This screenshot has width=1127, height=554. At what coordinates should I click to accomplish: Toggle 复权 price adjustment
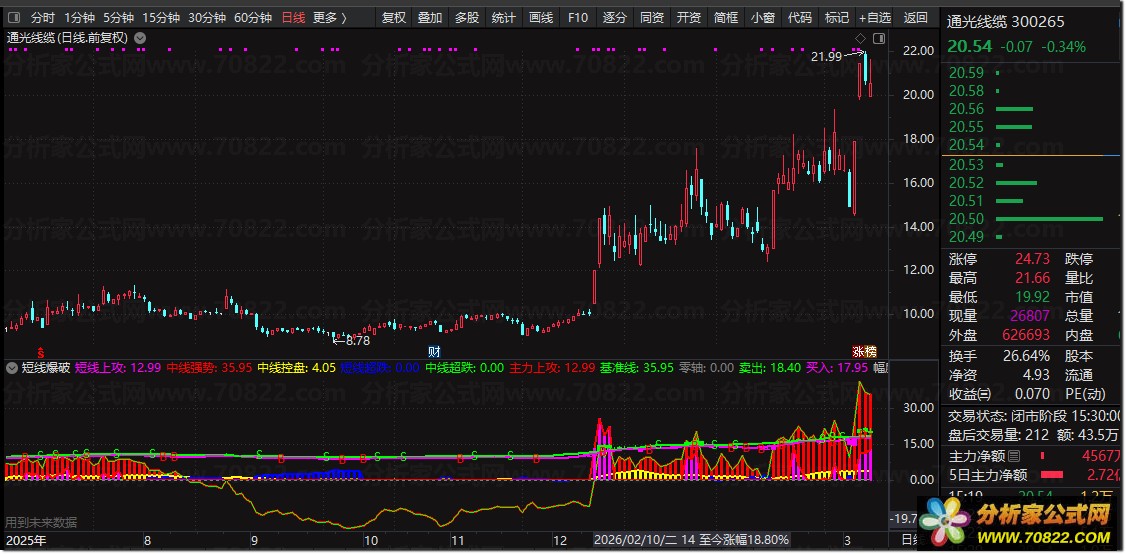[394, 17]
